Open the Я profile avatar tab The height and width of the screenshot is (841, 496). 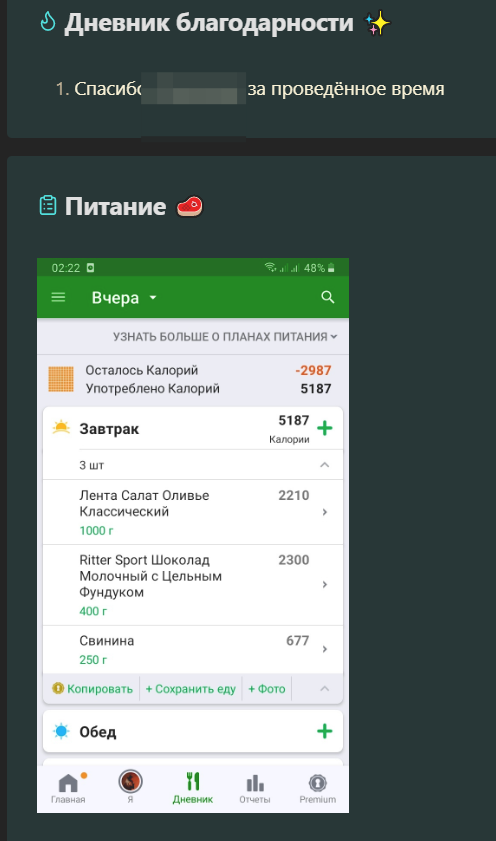pos(130,786)
